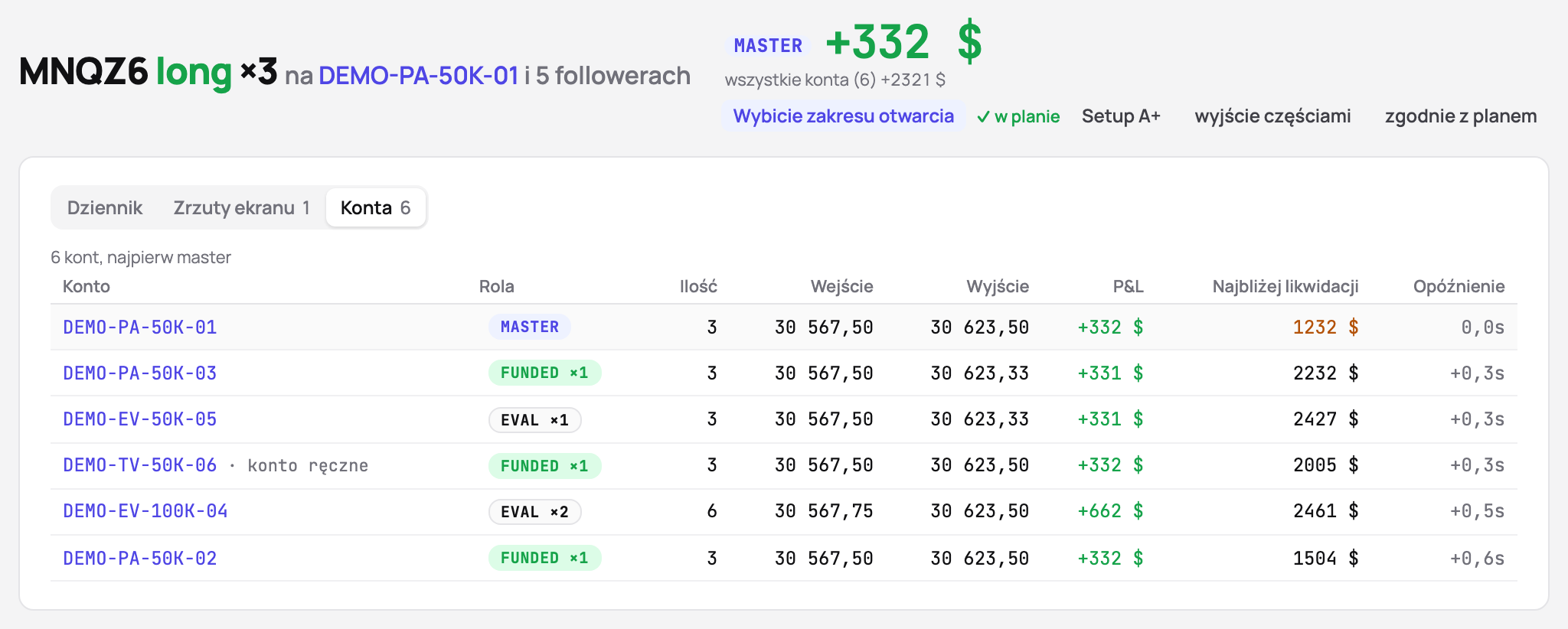Click FUNDED ×1 badge for DEMO-TV-50K-06
This screenshot has height=629, width=1568.
click(544, 465)
